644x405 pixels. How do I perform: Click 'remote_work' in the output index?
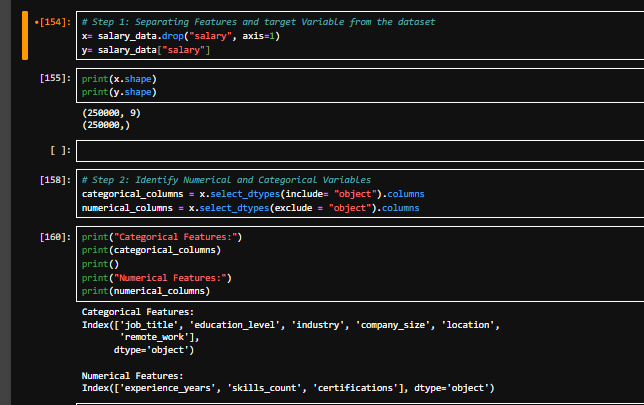point(154,337)
